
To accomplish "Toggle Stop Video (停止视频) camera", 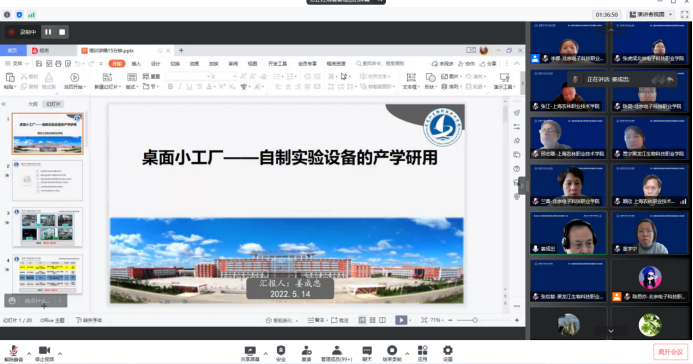I will 44,353.
